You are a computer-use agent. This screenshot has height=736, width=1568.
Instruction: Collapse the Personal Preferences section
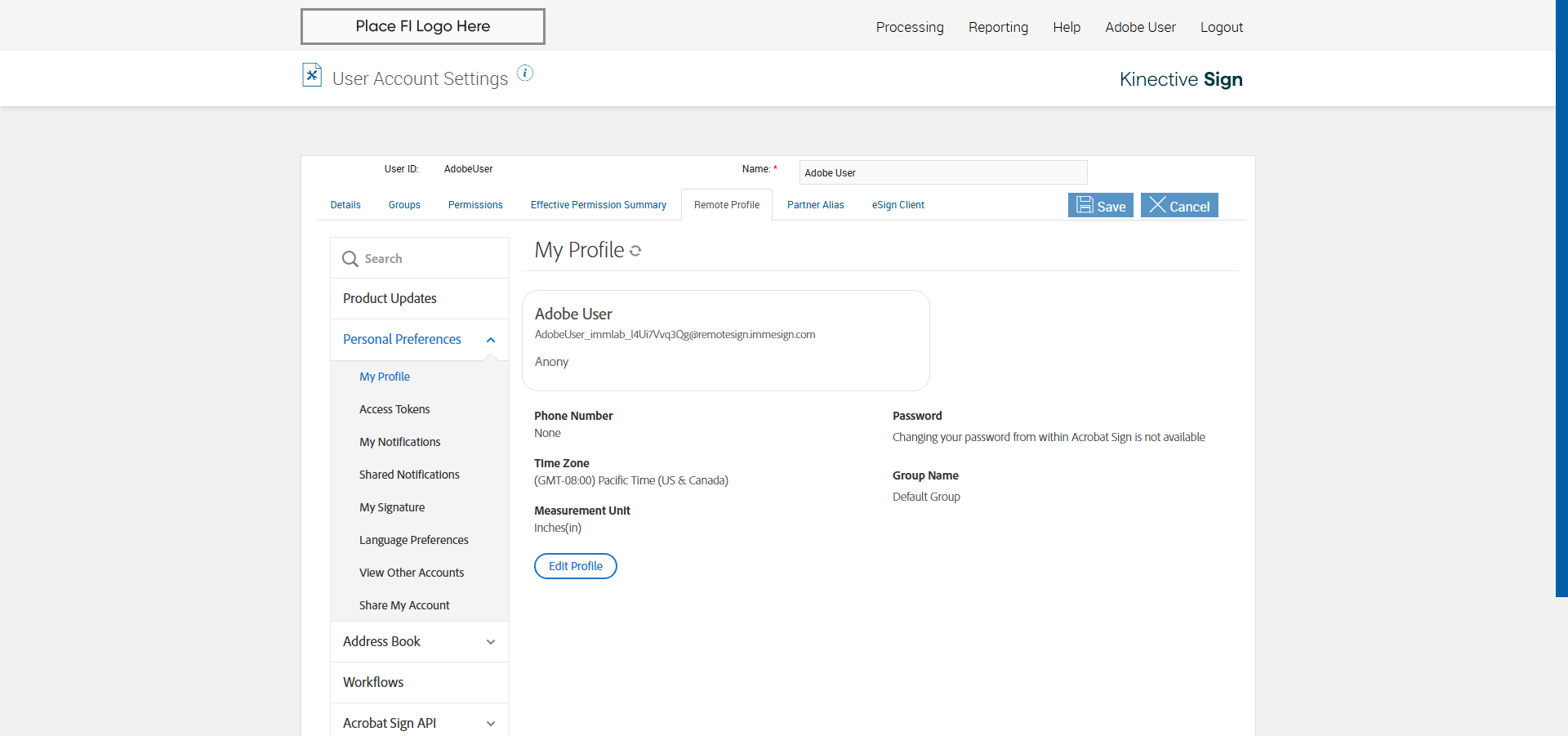click(x=490, y=340)
